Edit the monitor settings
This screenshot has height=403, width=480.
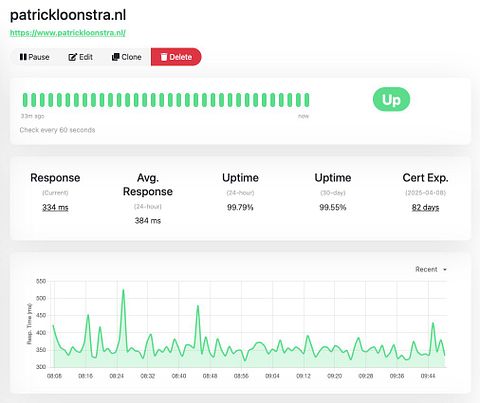(x=80, y=57)
